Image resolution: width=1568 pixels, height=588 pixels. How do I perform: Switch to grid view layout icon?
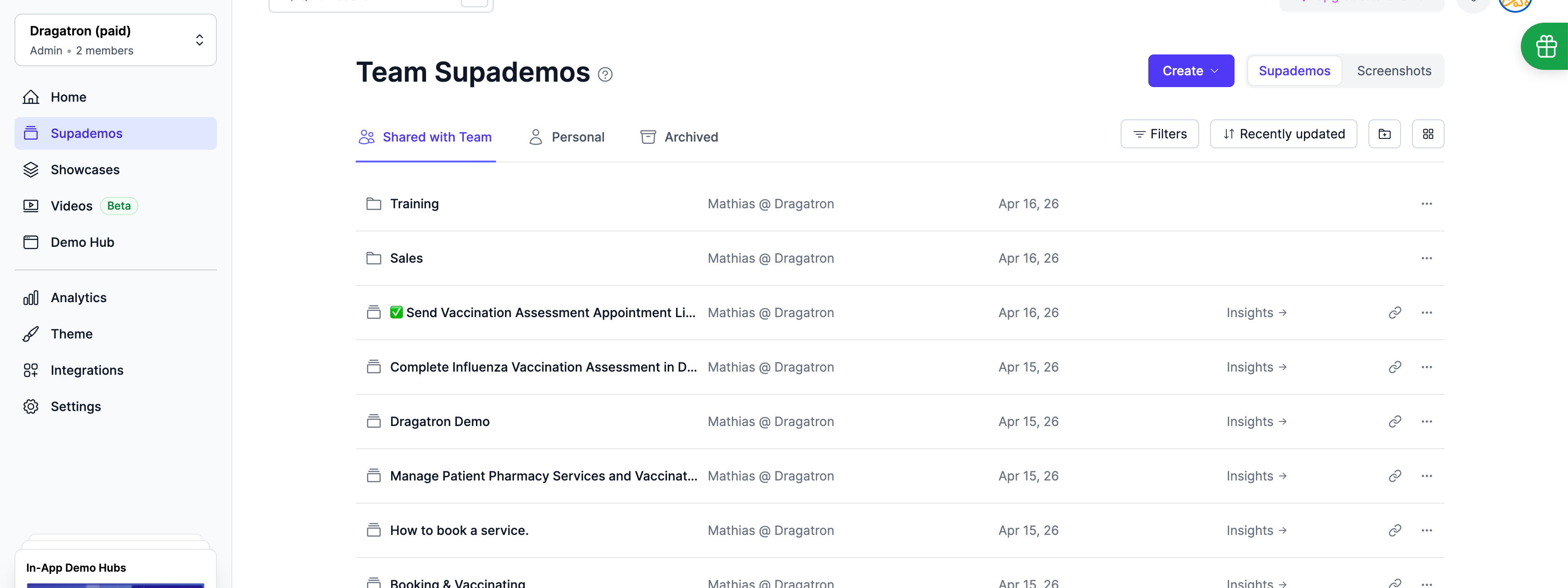pyautogui.click(x=1427, y=134)
